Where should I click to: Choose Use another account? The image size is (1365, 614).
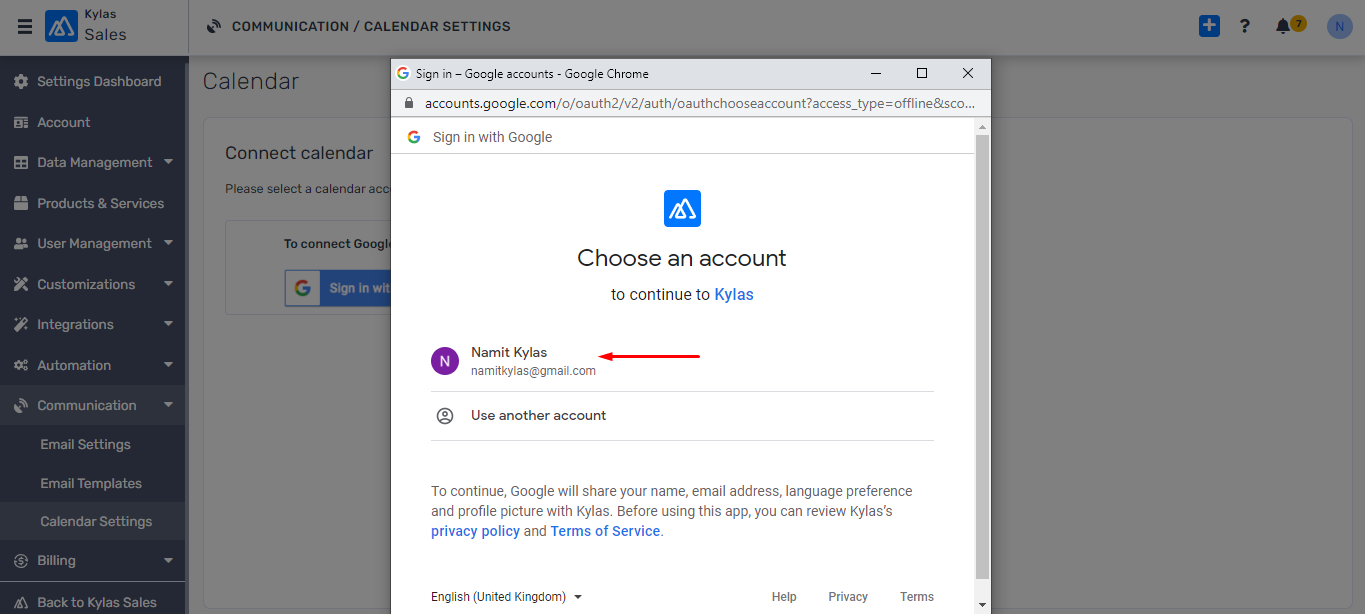pos(682,415)
